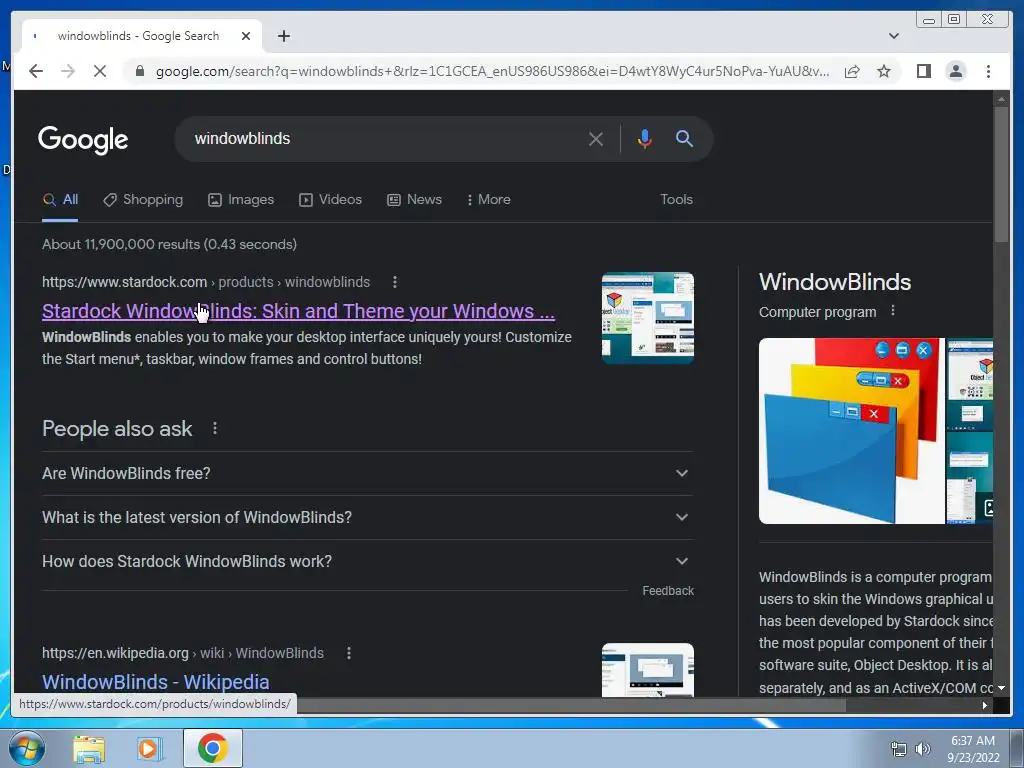
Task: Open the More search categories menu
Action: coord(489,200)
